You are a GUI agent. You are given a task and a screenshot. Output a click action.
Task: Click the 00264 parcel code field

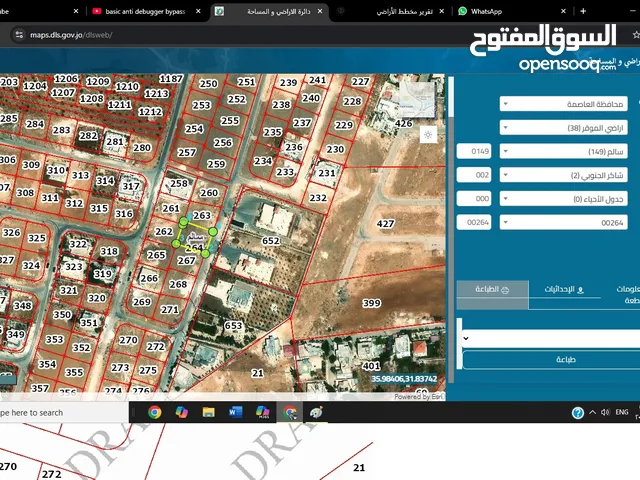[x=474, y=222]
